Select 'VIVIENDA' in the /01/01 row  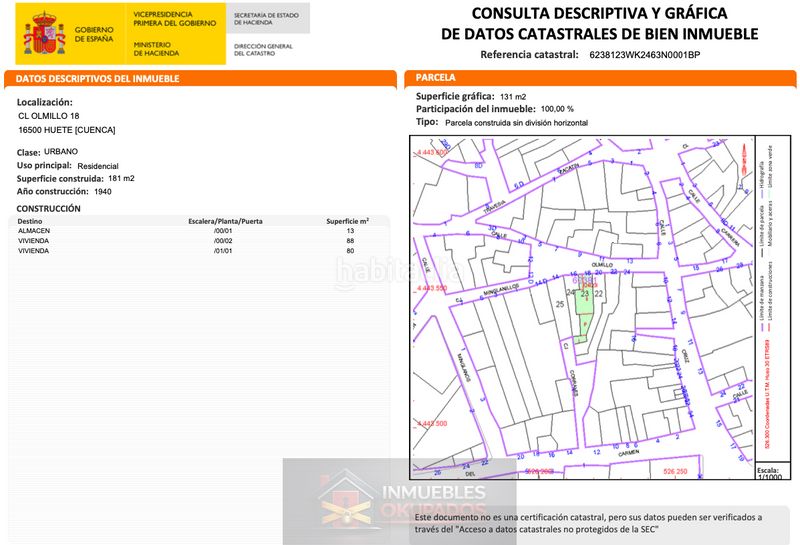[34, 251]
